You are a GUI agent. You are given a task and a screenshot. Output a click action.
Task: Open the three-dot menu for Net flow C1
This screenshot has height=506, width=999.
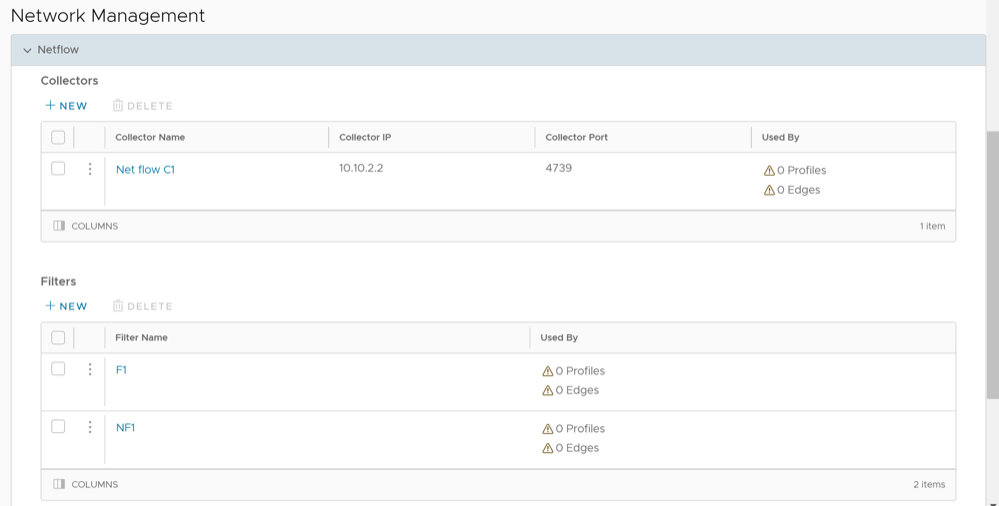(90, 169)
